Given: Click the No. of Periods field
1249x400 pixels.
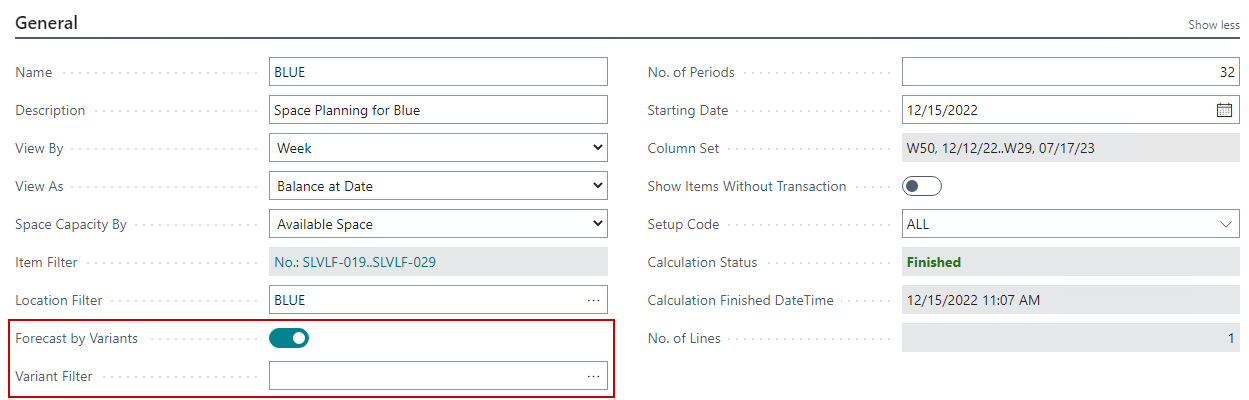Looking at the screenshot, I should click(x=1070, y=72).
